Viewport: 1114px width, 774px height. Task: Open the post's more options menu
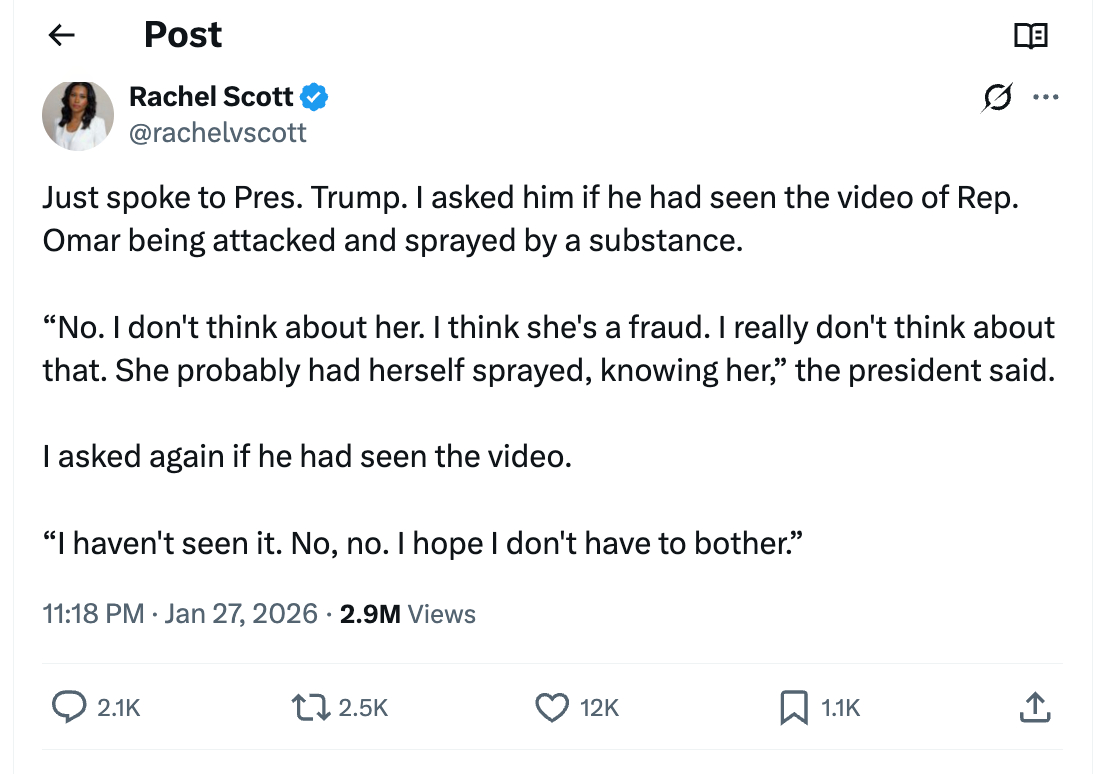point(1045,97)
